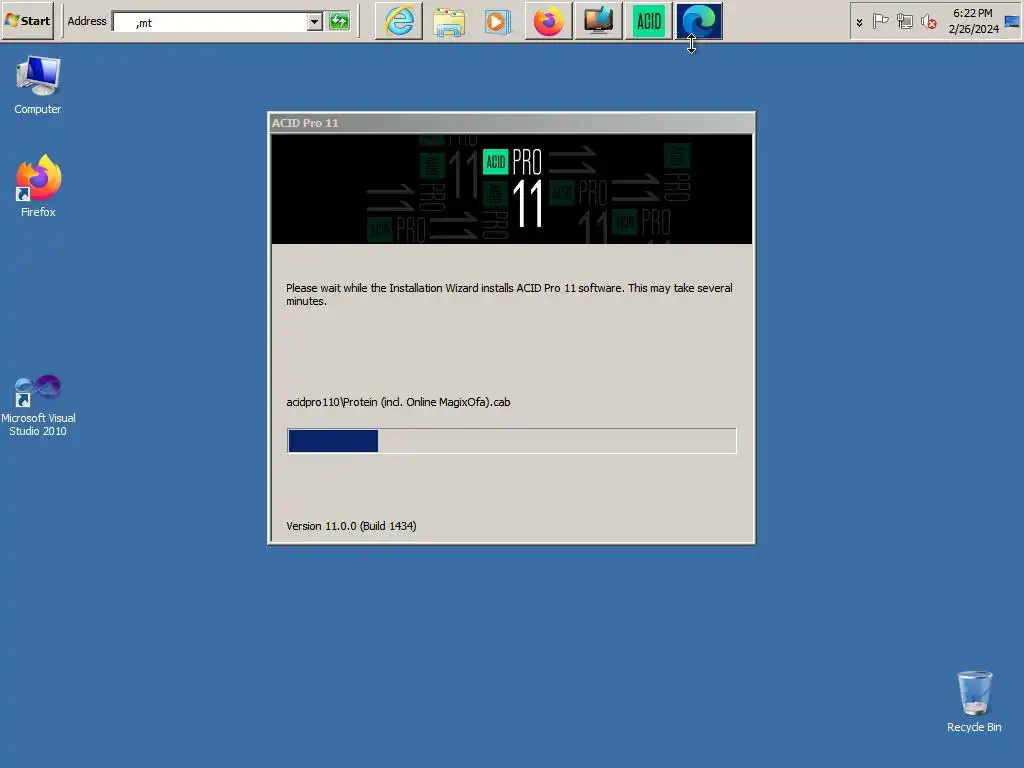Open the clock showing 6:22 PM

click(973, 21)
